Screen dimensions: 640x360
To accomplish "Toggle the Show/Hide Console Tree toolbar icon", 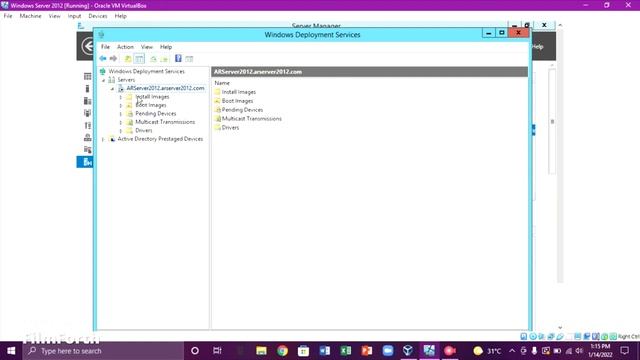I will click(x=139, y=59).
